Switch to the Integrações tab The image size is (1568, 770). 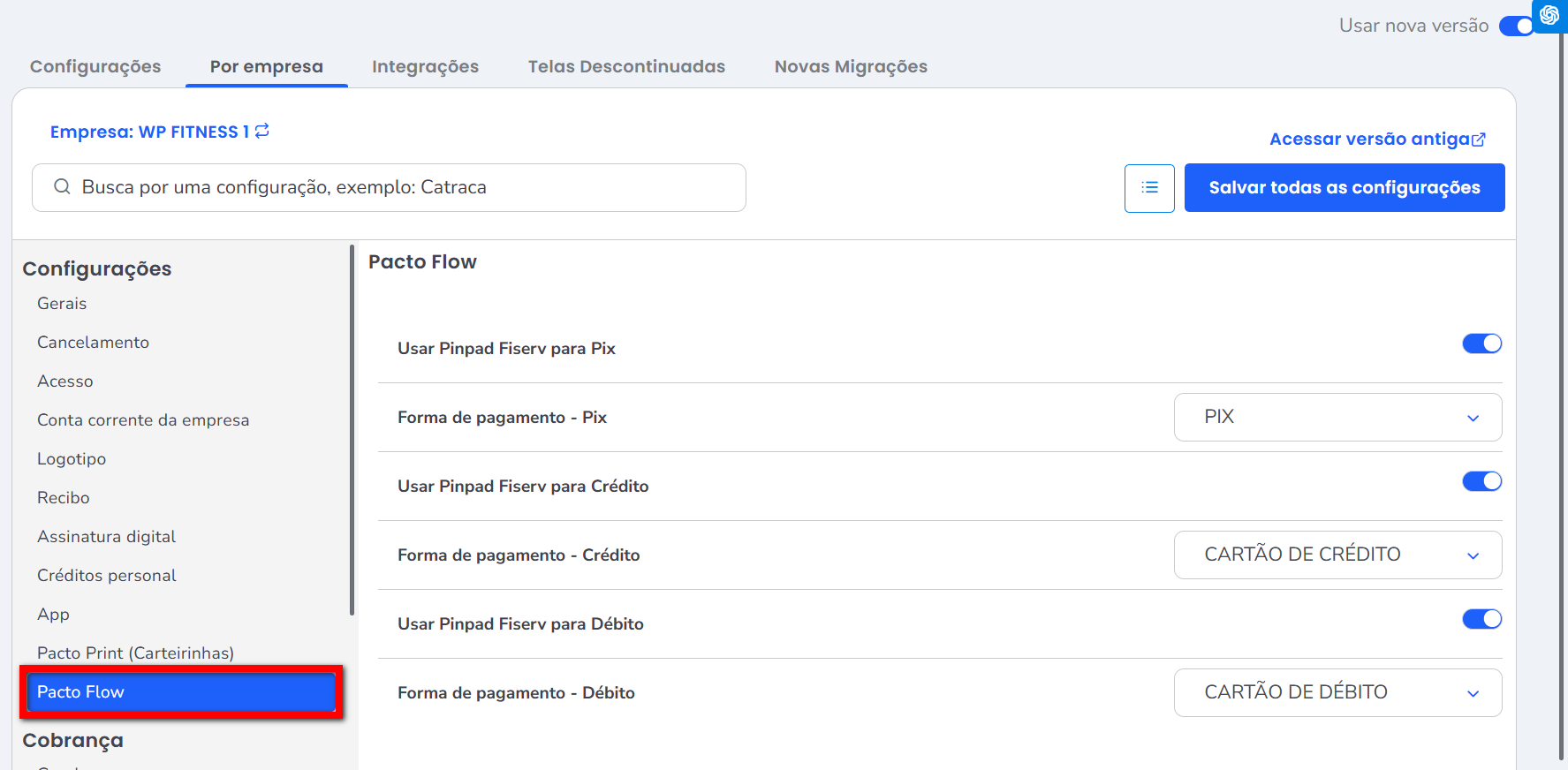click(x=425, y=67)
